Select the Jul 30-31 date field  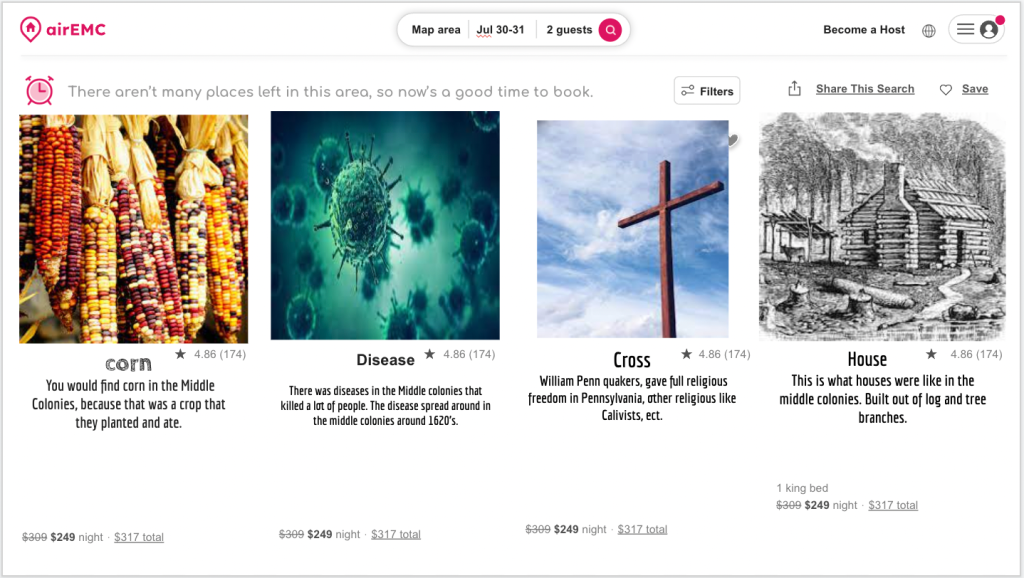[x=500, y=30]
